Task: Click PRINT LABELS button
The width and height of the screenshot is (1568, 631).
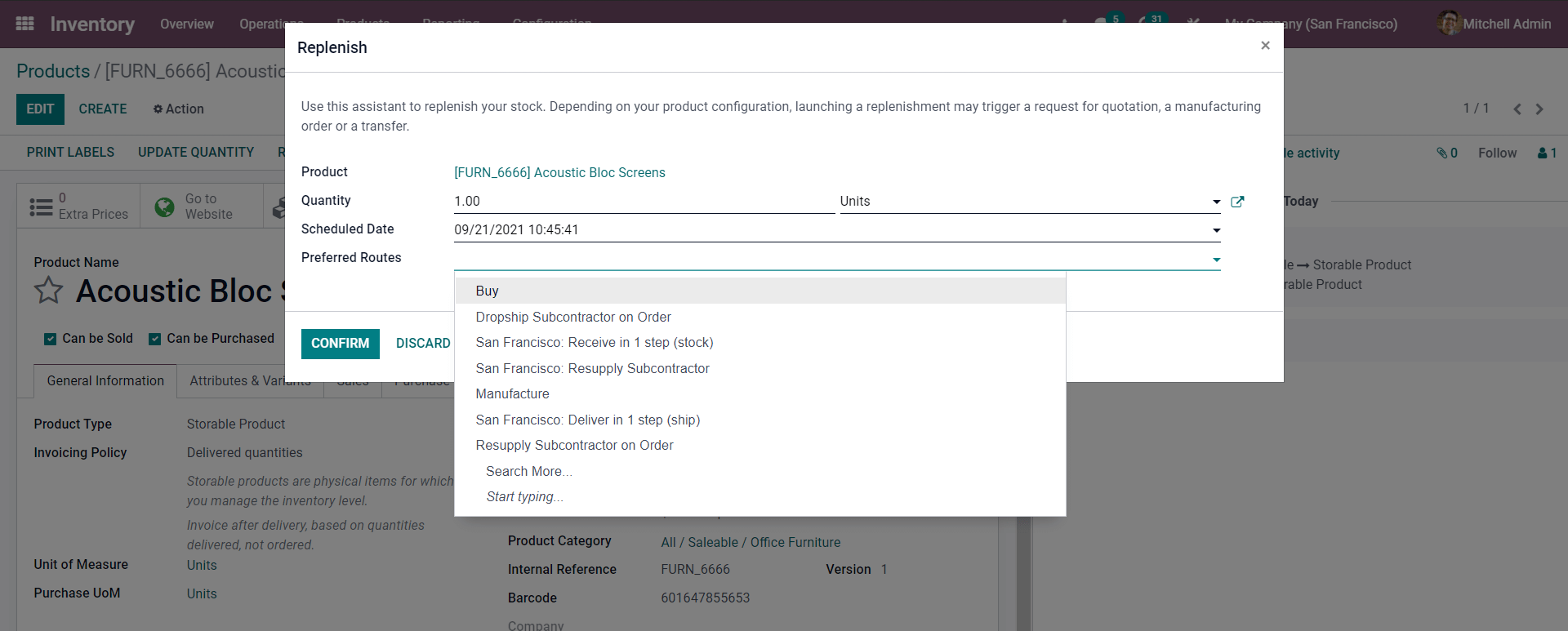Action: 70,153
